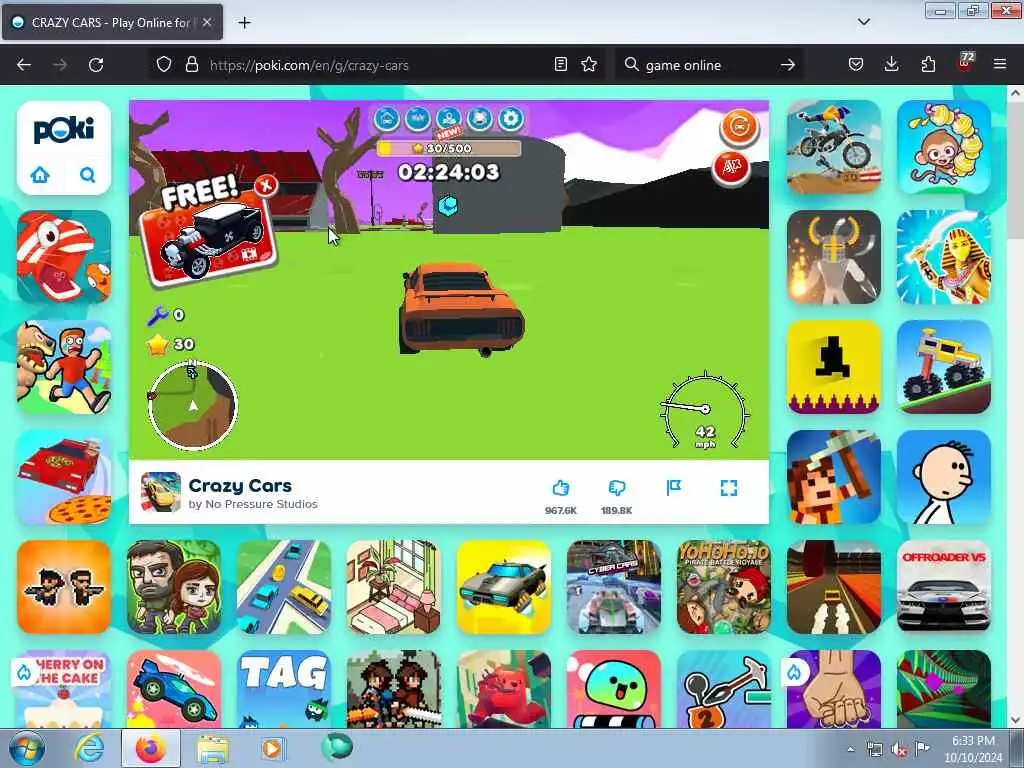Open the monster truck game thumbnail
This screenshot has width=1024, height=768.
pyautogui.click(x=944, y=367)
